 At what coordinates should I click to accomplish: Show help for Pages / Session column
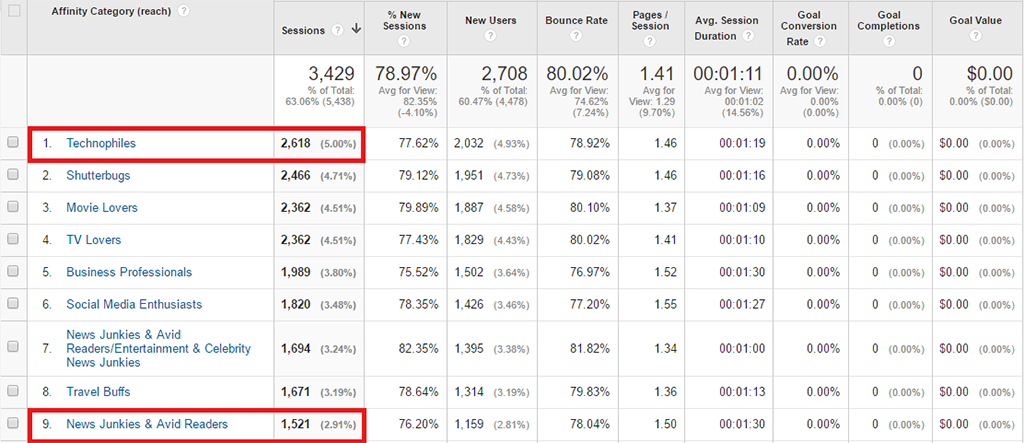pyautogui.click(x=651, y=41)
